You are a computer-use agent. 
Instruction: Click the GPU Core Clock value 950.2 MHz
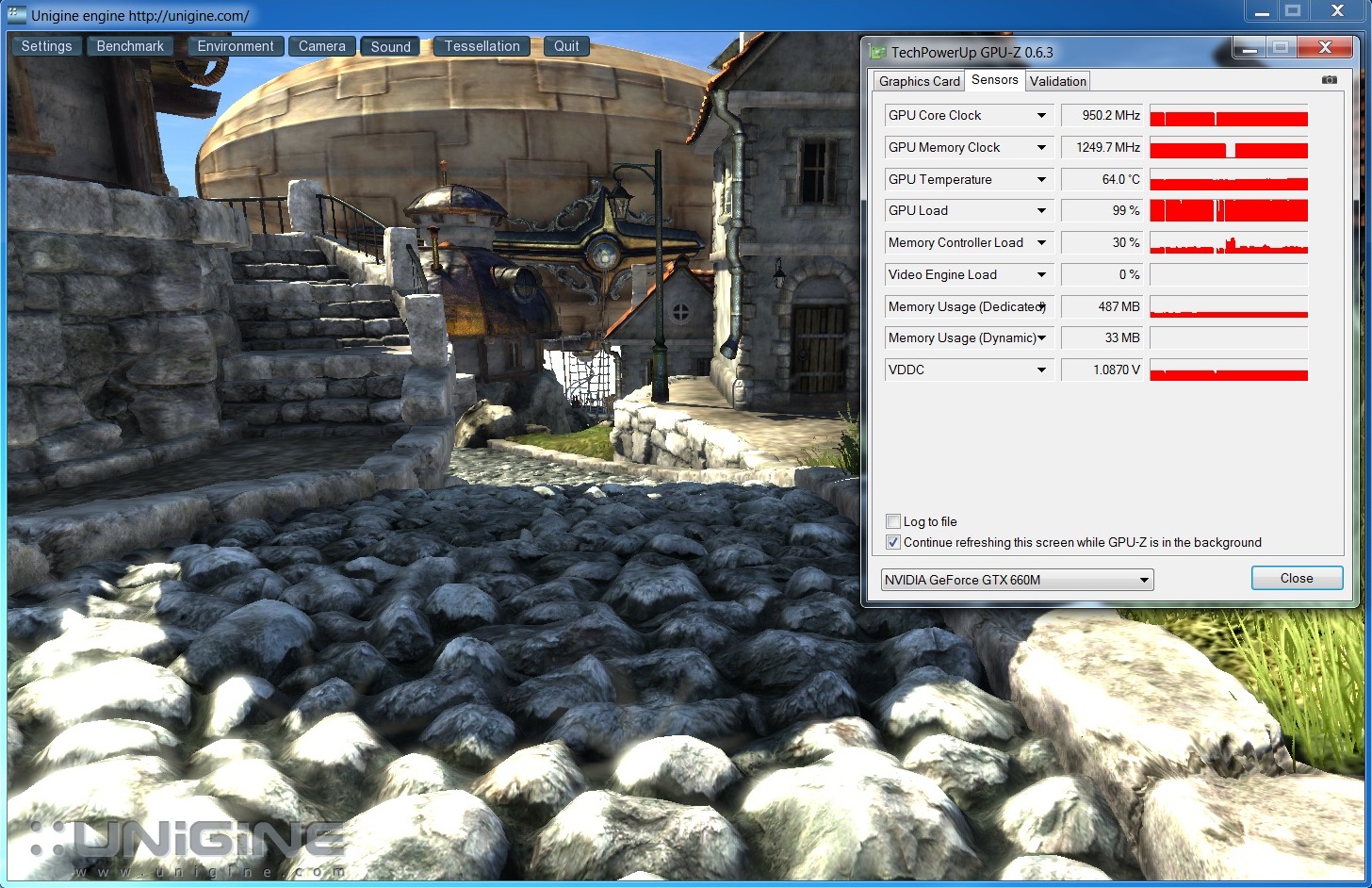(x=1102, y=115)
